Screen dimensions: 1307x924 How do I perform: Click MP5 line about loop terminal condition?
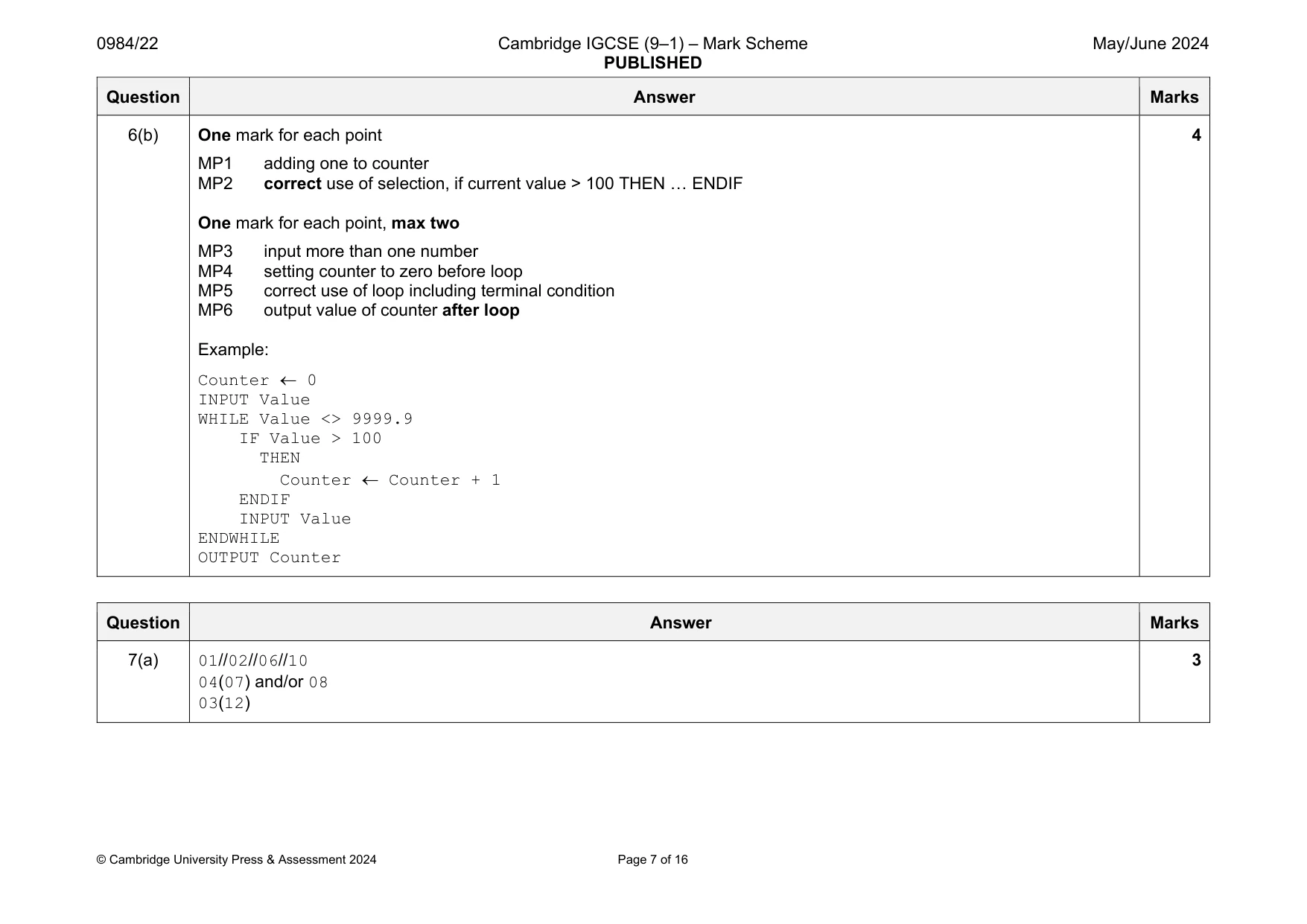(406, 291)
